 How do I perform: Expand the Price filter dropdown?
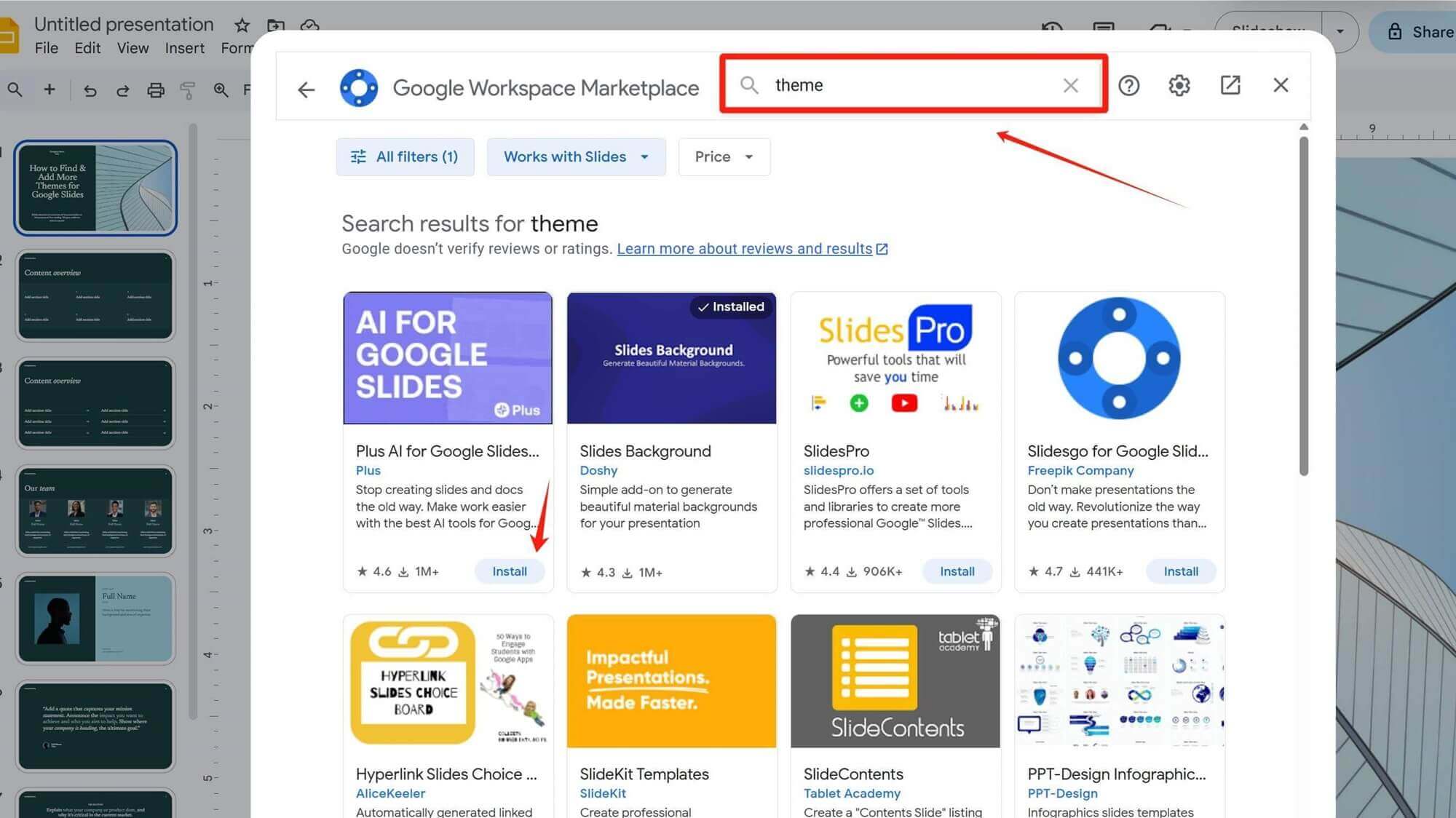point(724,156)
